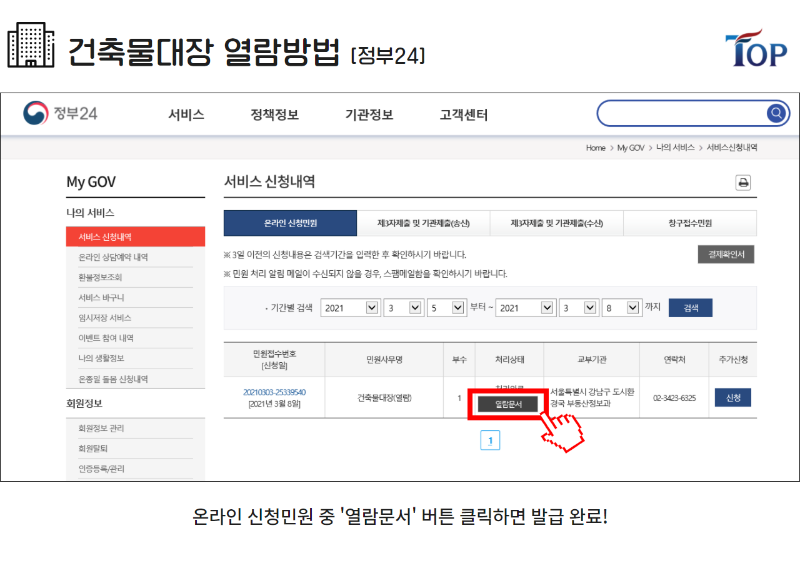Click the 민원사무명 column header
The width and height of the screenshot is (800, 563).
click(x=384, y=359)
